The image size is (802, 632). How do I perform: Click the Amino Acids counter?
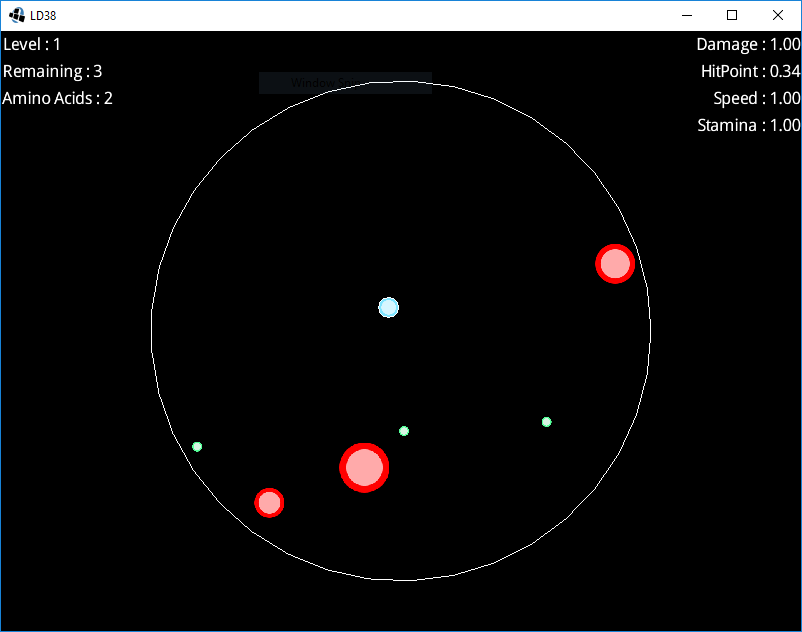(x=57, y=98)
